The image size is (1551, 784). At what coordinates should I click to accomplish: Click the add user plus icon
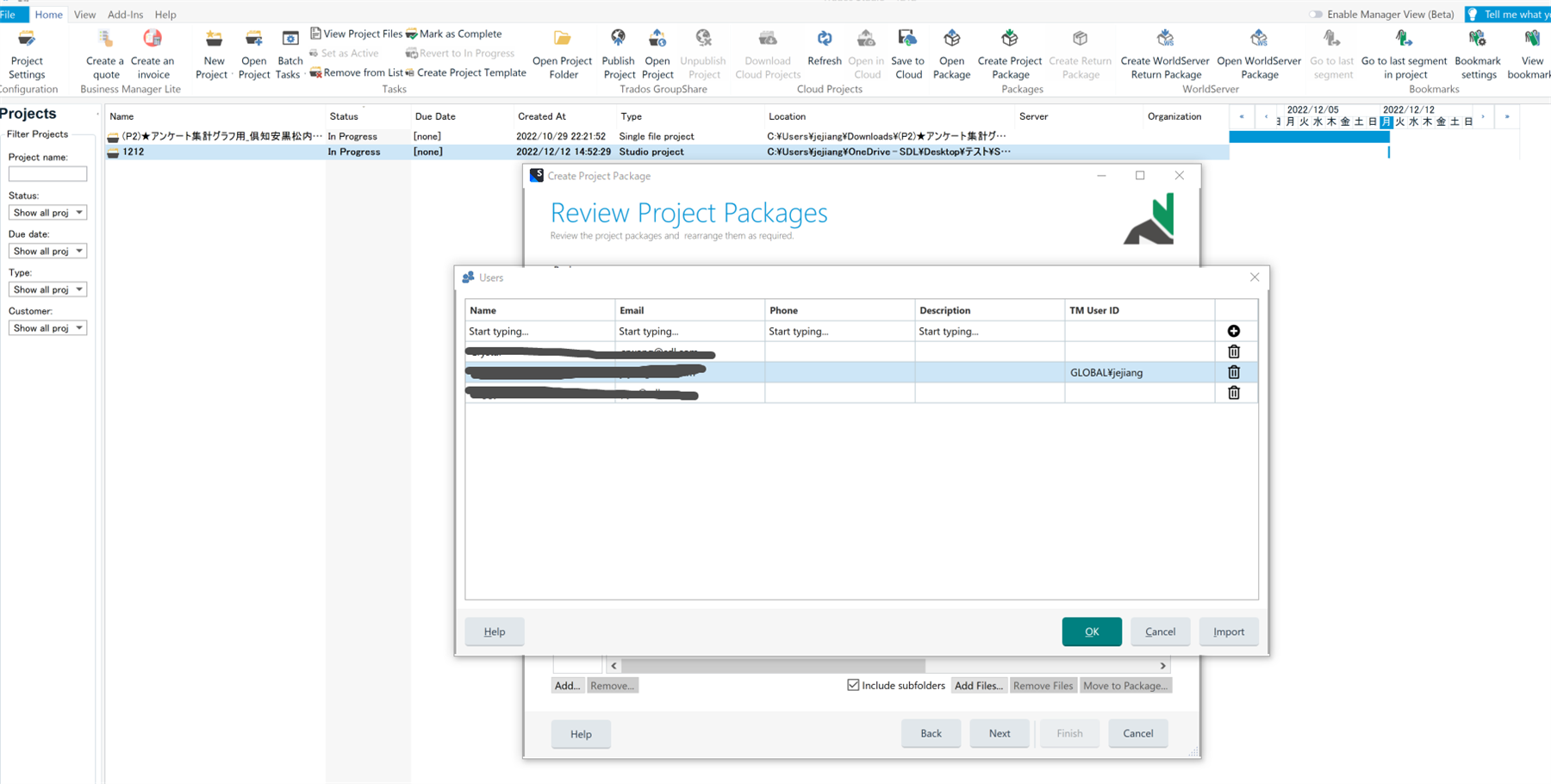1234,331
